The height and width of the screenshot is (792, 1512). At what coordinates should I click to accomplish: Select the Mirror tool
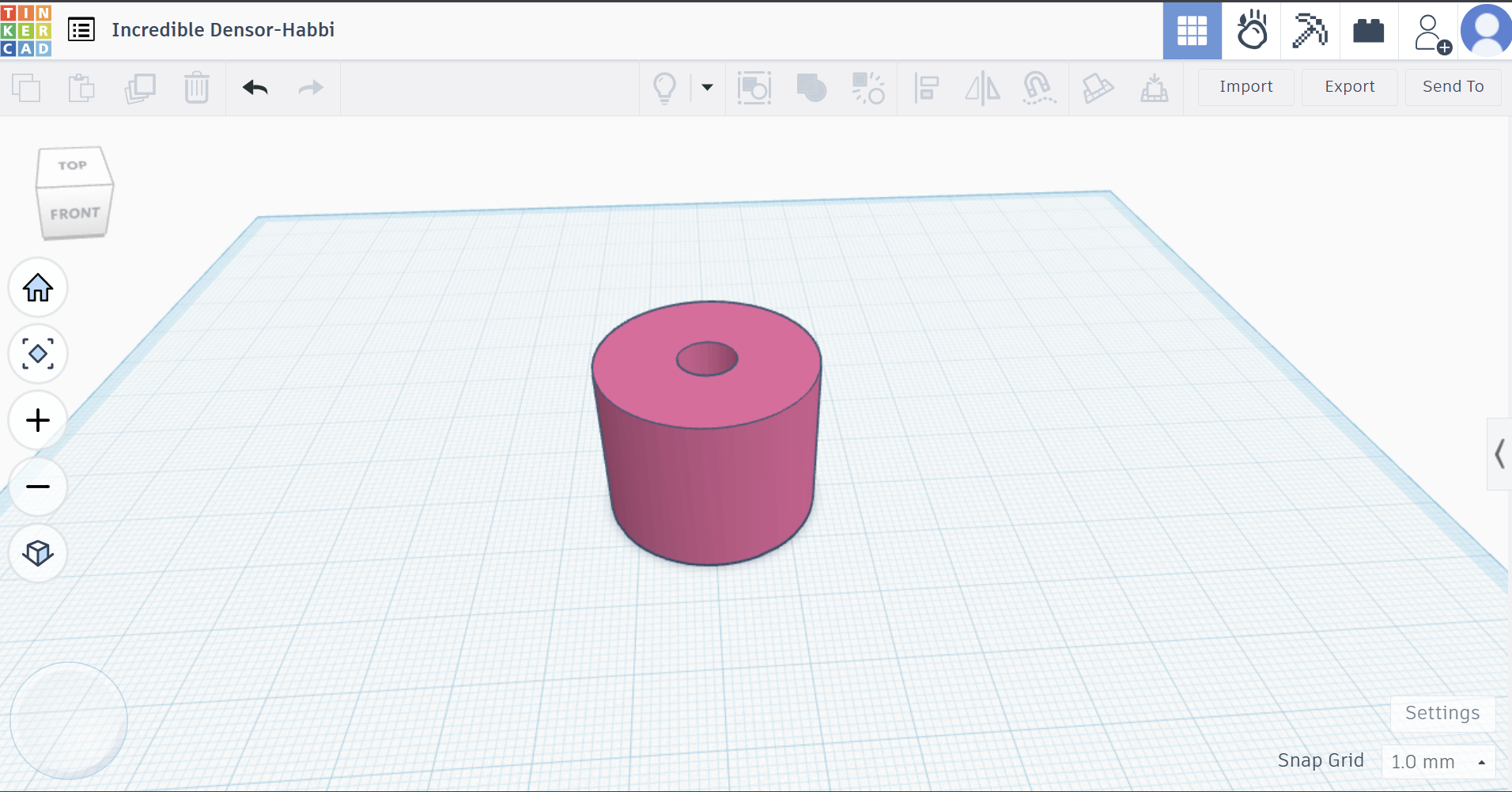point(982,88)
